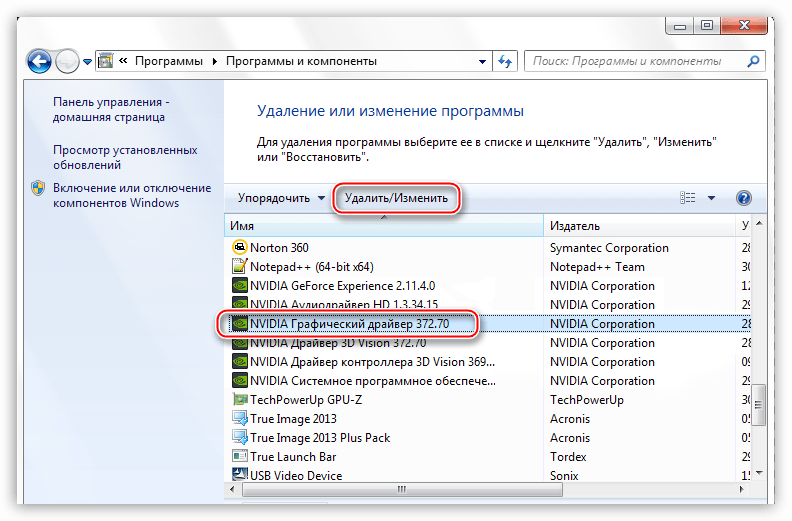Click the horizontal scrollbar thumb
792x521 pixels.
pyautogui.click(x=402, y=489)
